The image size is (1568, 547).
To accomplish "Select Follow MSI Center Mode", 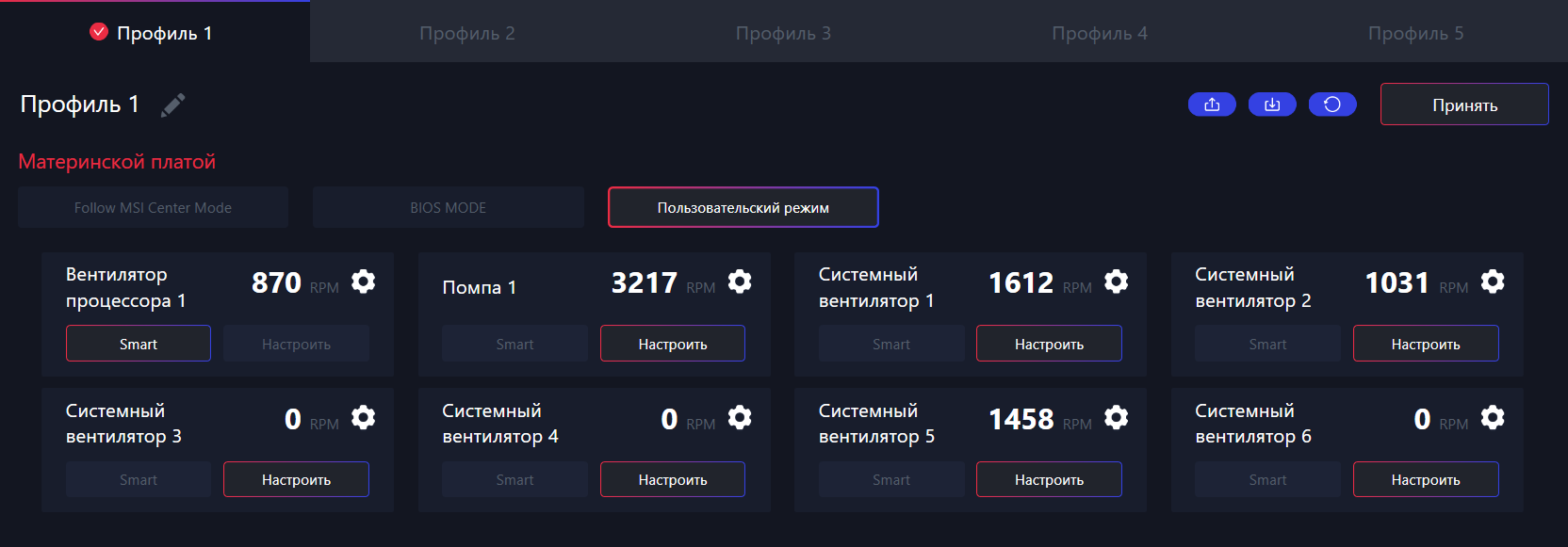I will [x=153, y=207].
